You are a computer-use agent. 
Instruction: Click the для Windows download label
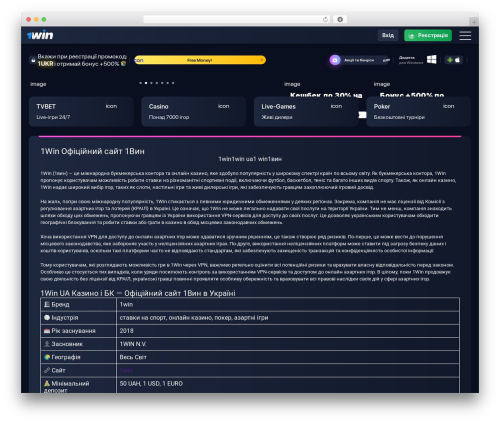tap(411, 62)
